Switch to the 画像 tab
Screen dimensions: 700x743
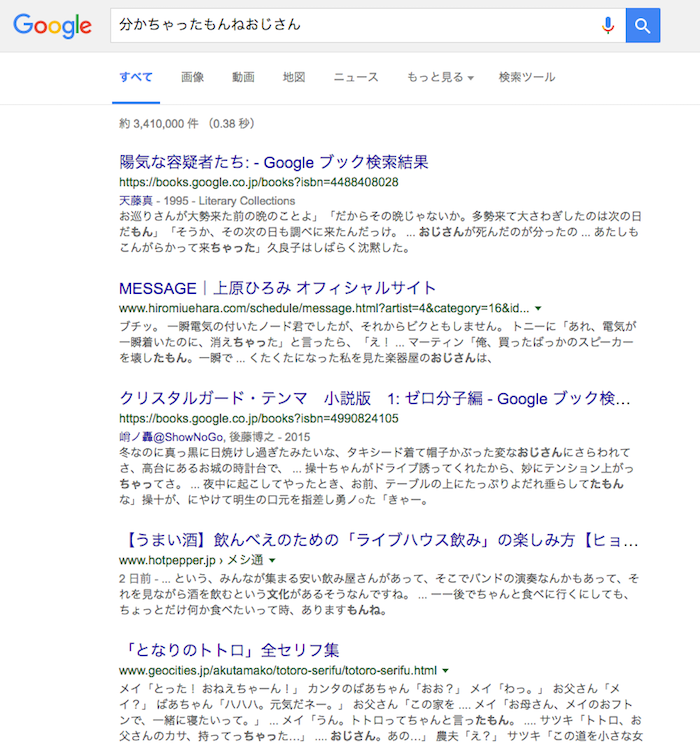click(192, 77)
